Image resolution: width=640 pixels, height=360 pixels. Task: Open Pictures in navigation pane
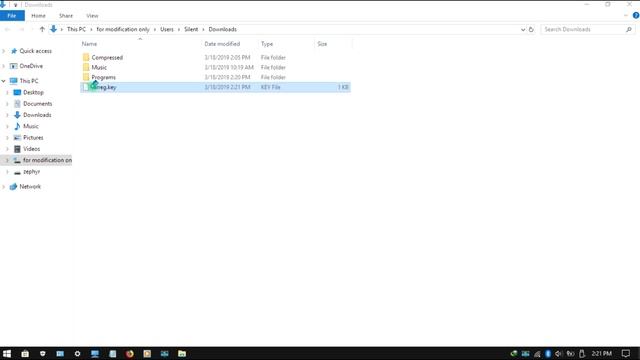point(33,138)
